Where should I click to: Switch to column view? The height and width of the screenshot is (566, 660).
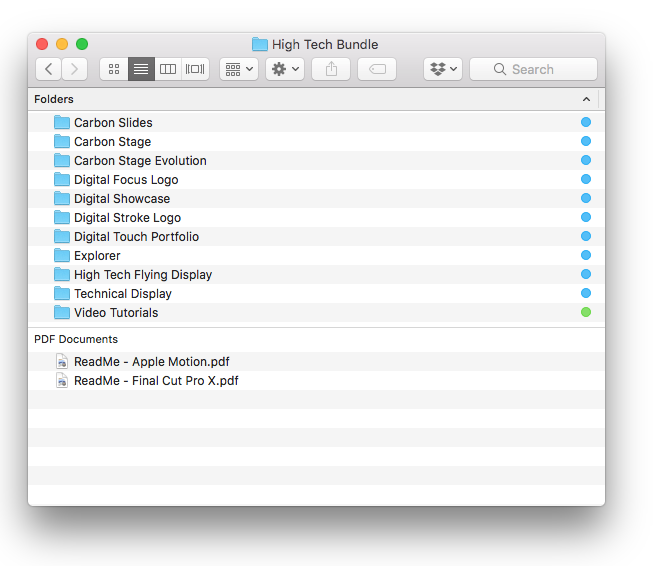pos(168,69)
